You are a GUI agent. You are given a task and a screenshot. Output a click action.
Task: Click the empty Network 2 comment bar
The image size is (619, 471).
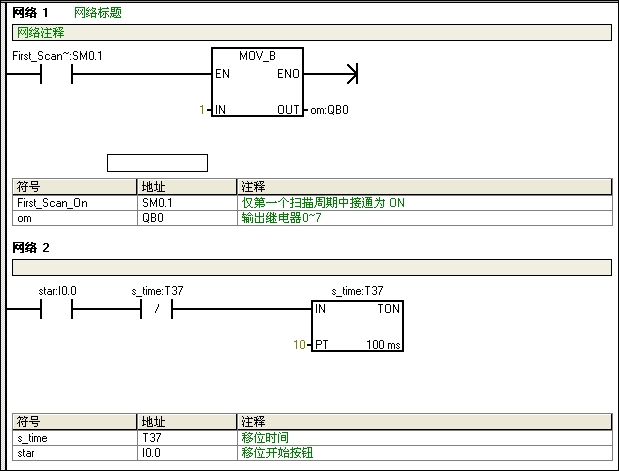(x=310, y=267)
